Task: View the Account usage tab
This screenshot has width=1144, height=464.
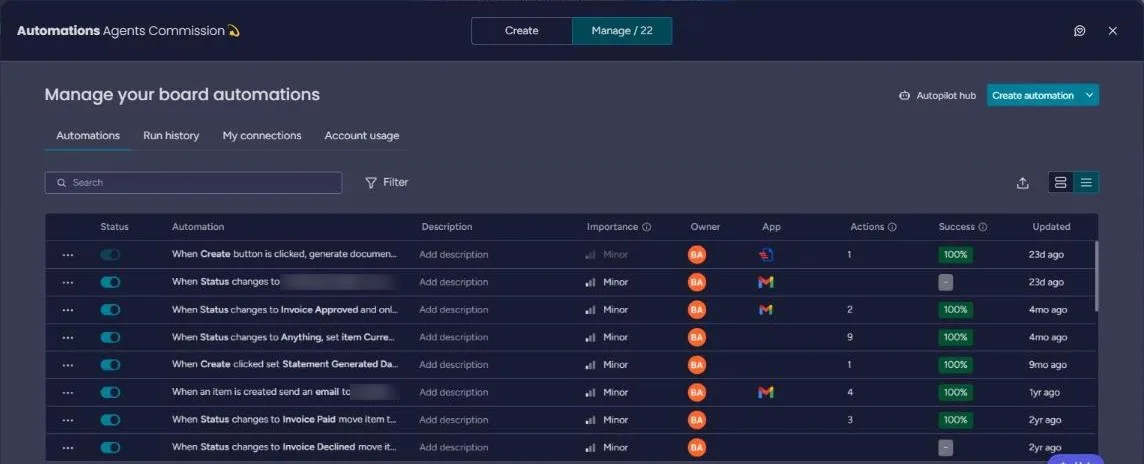Action: coord(362,136)
